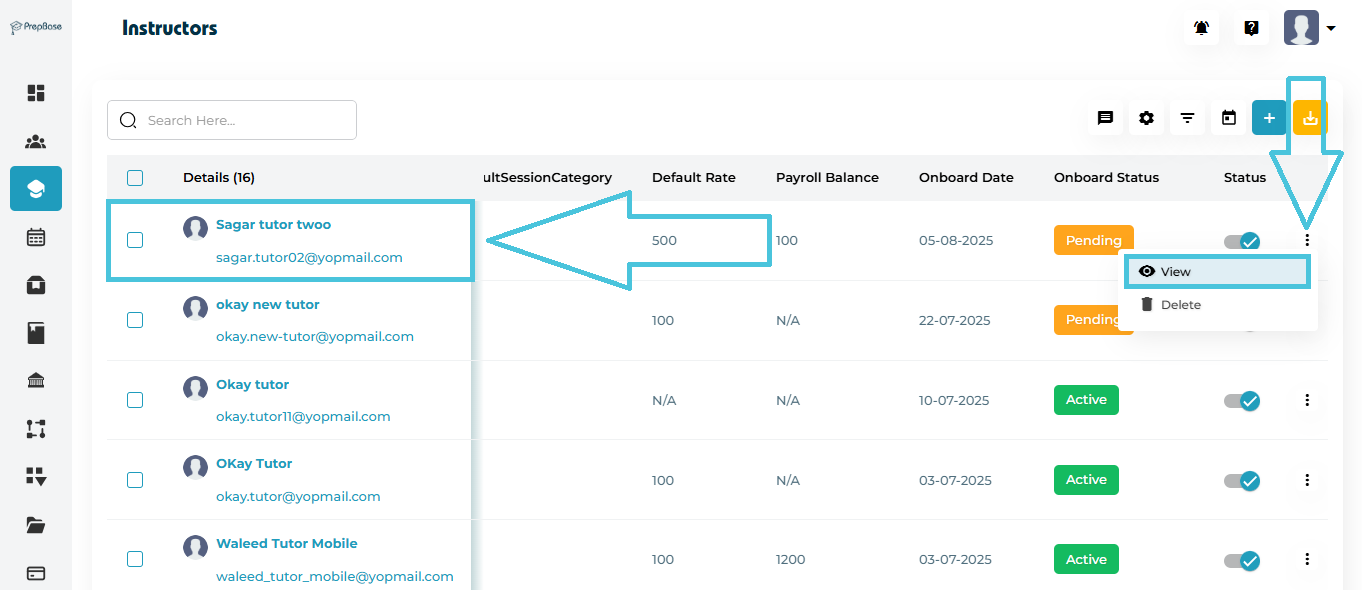Click the help question mark icon
Image resolution: width=1362 pixels, height=590 pixels.
click(x=1251, y=28)
